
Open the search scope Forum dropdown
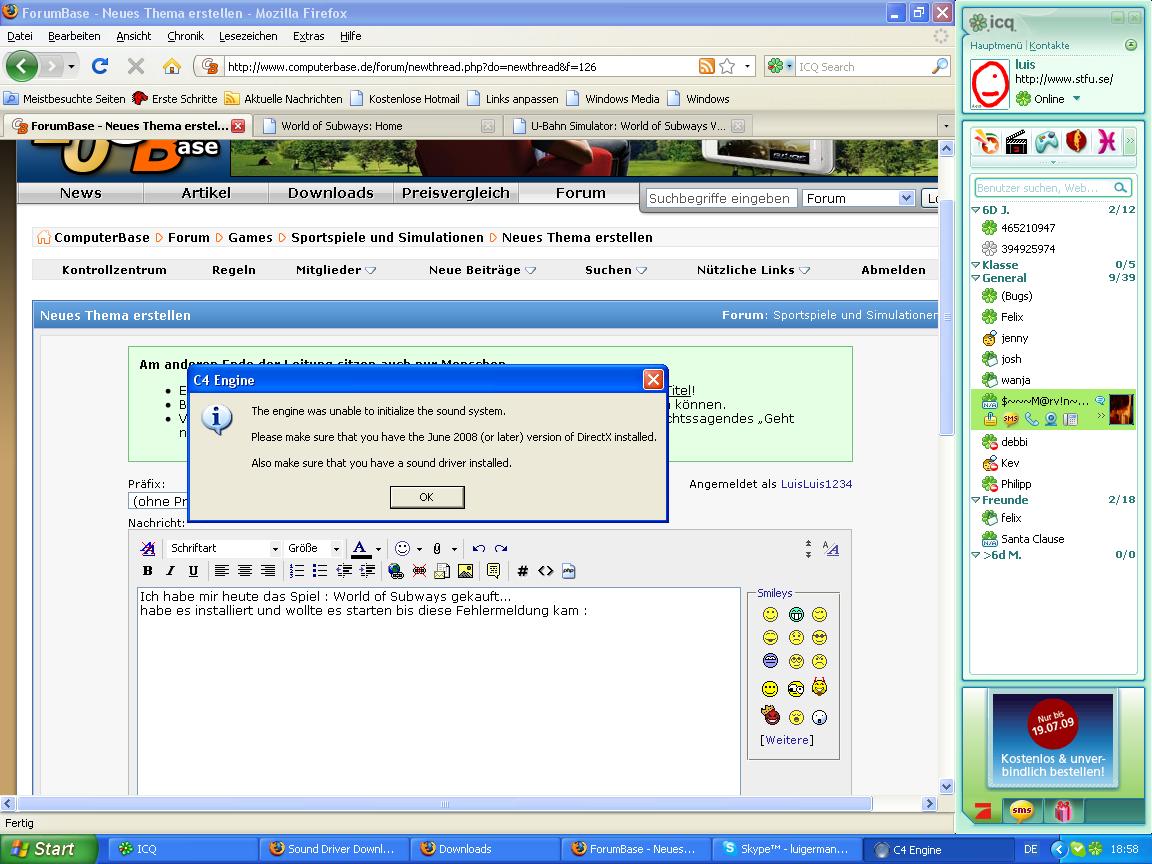858,198
